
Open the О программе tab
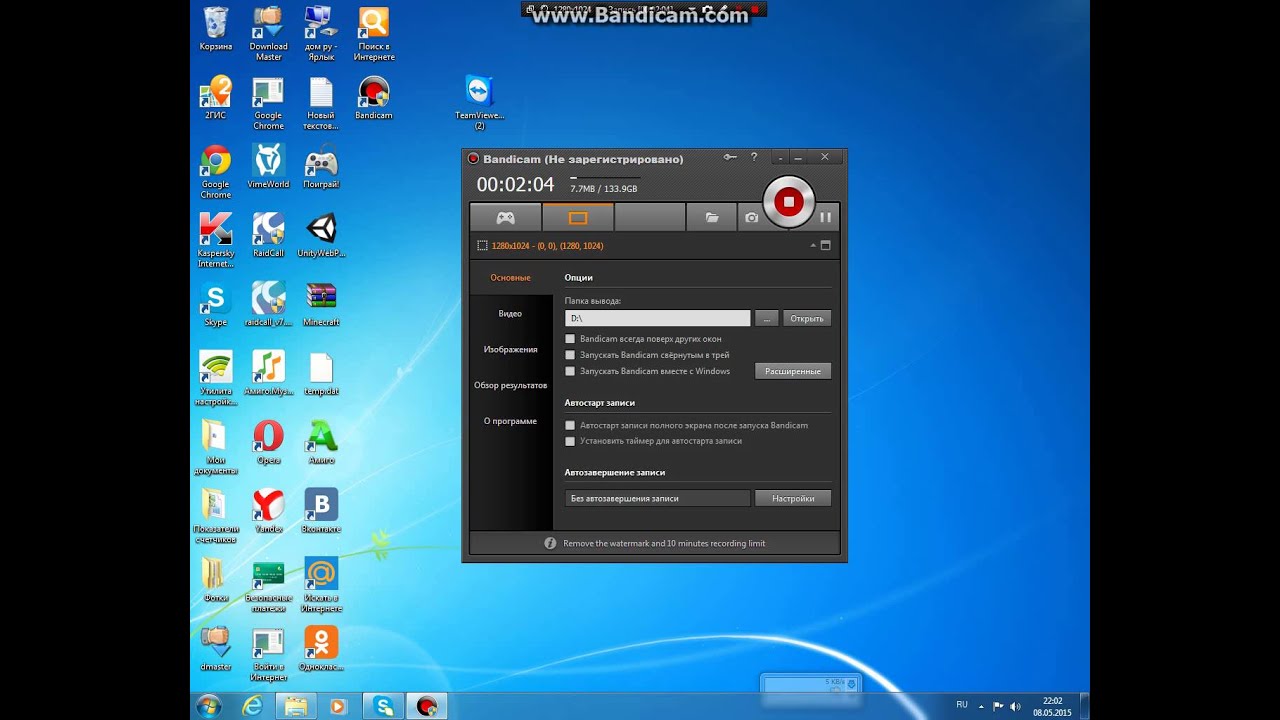[510, 421]
